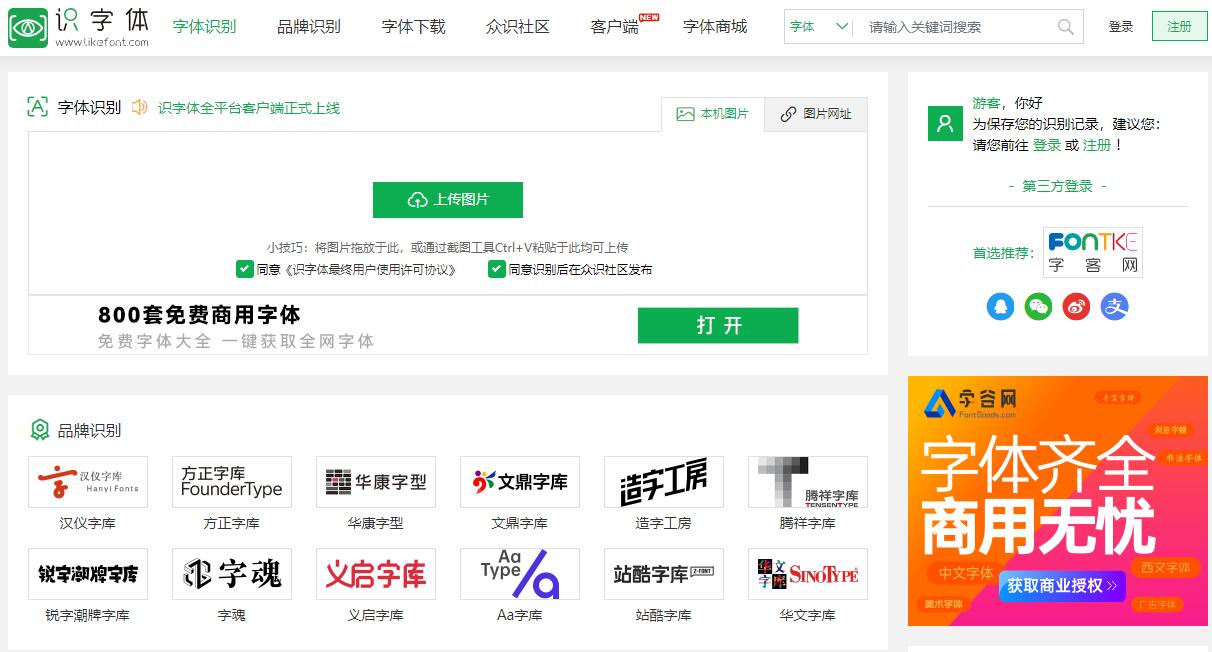Screen dimensions: 1212x652
Task: Open the 华文字库 SinoType logo
Action: click(808, 574)
